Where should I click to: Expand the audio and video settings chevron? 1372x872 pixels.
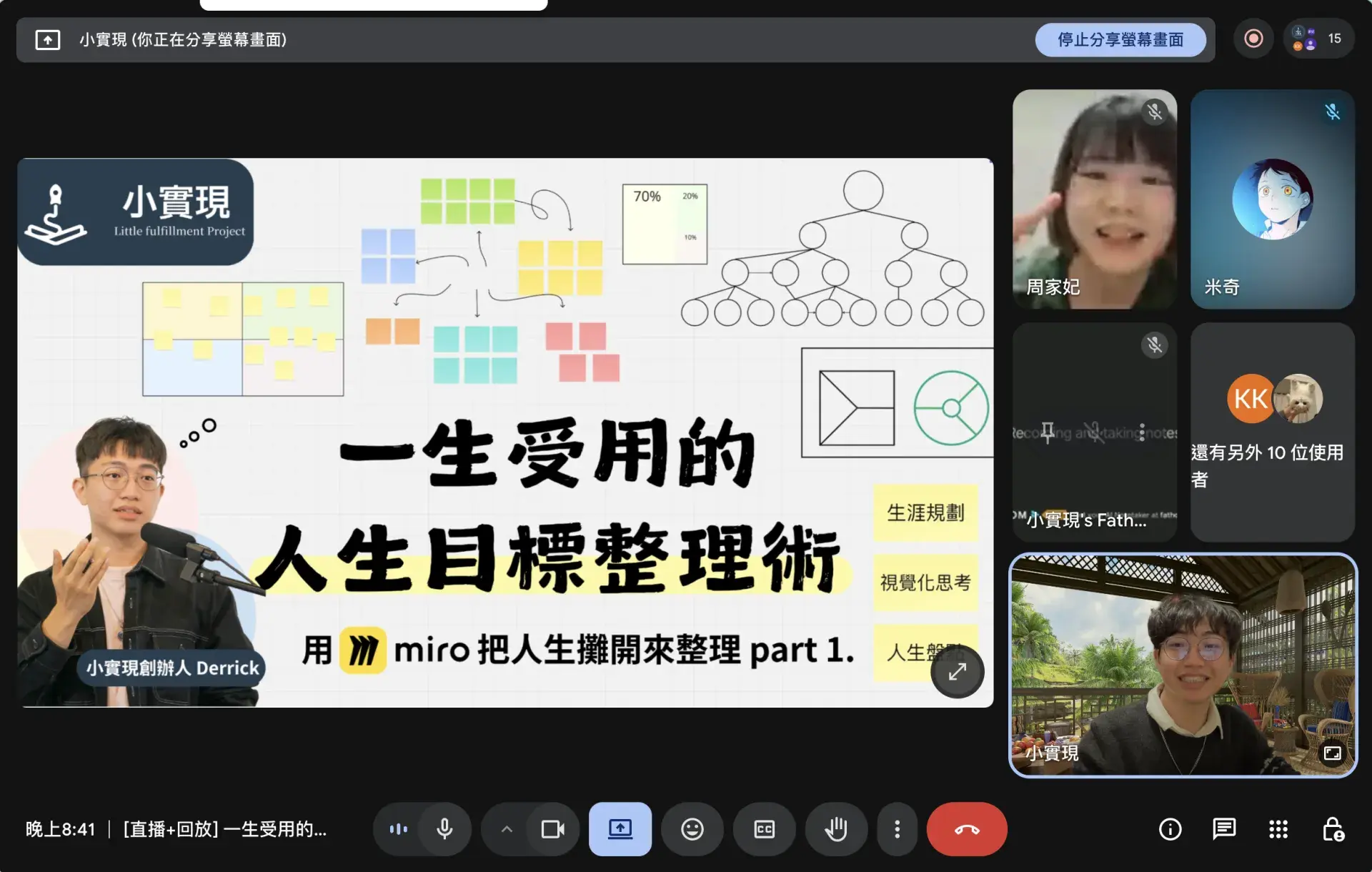(507, 829)
